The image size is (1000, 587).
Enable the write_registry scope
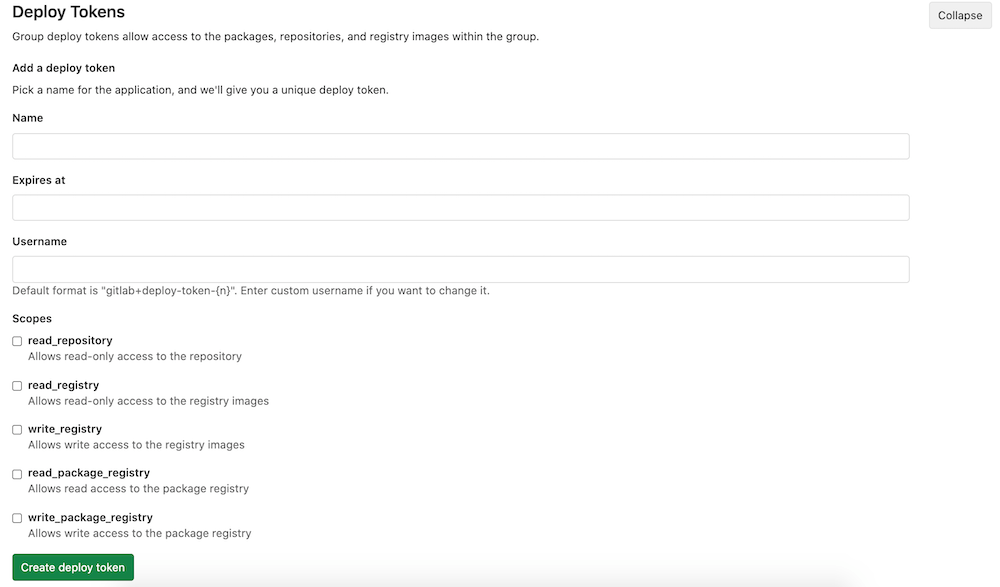pyautogui.click(x=16, y=429)
